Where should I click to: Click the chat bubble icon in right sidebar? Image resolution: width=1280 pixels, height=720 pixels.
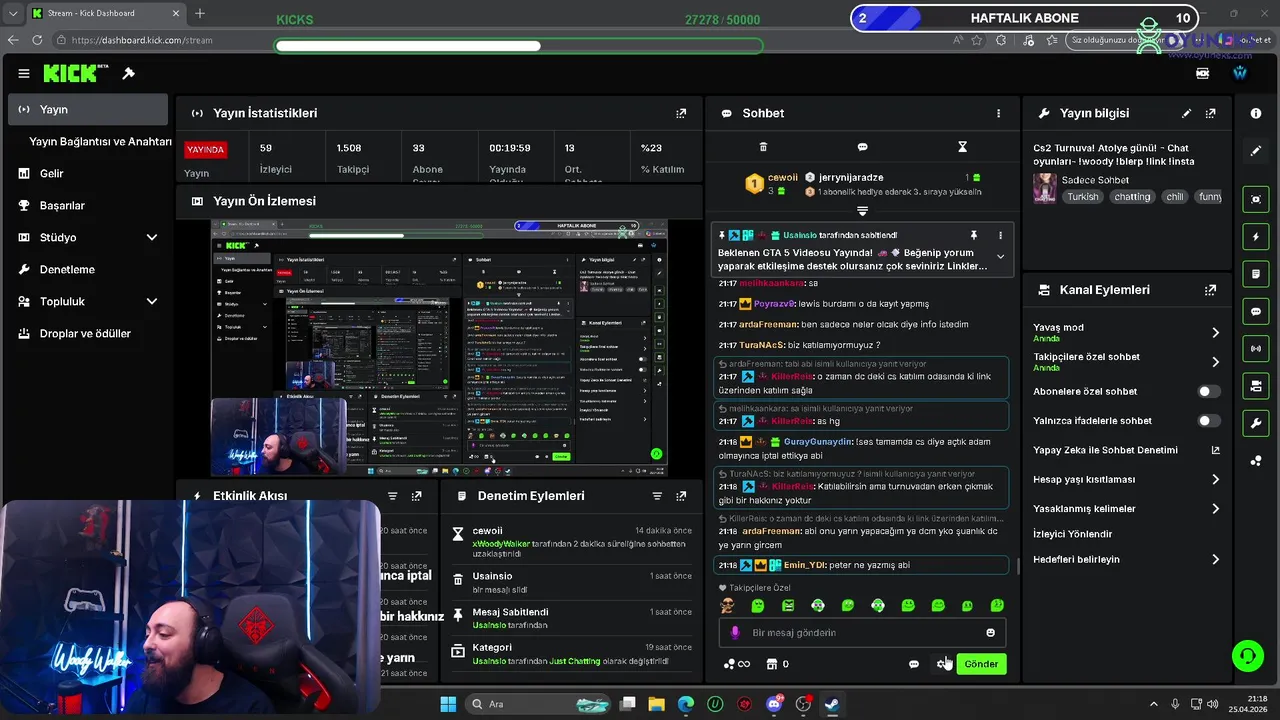coord(1256,312)
